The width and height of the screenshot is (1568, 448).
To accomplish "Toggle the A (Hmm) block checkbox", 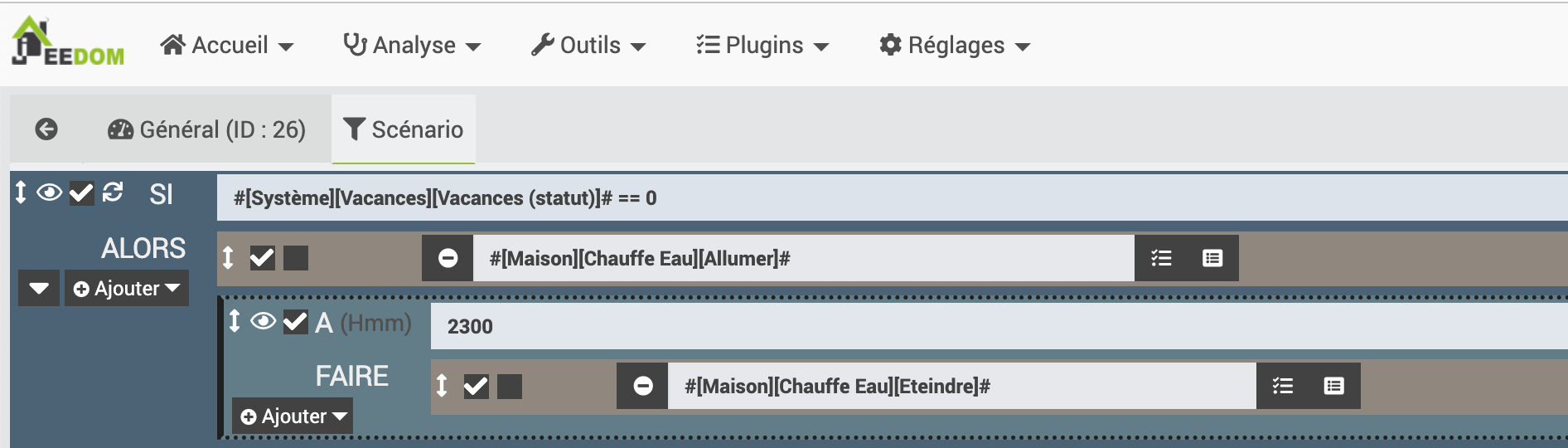I will pyautogui.click(x=295, y=321).
